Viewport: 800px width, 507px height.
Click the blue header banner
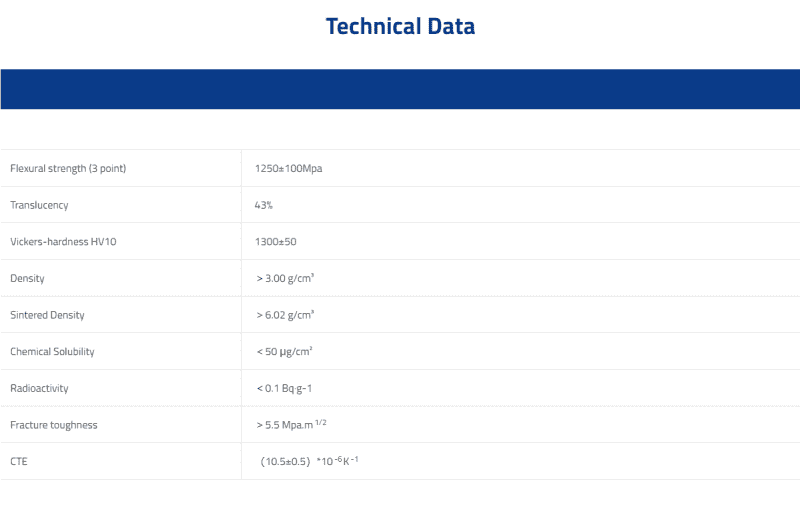tap(400, 89)
